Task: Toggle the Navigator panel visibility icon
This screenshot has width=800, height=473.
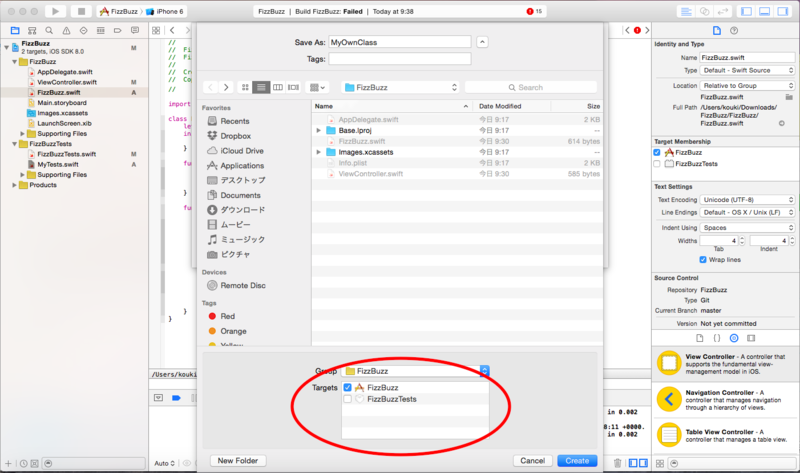Action: coord(747,11)
